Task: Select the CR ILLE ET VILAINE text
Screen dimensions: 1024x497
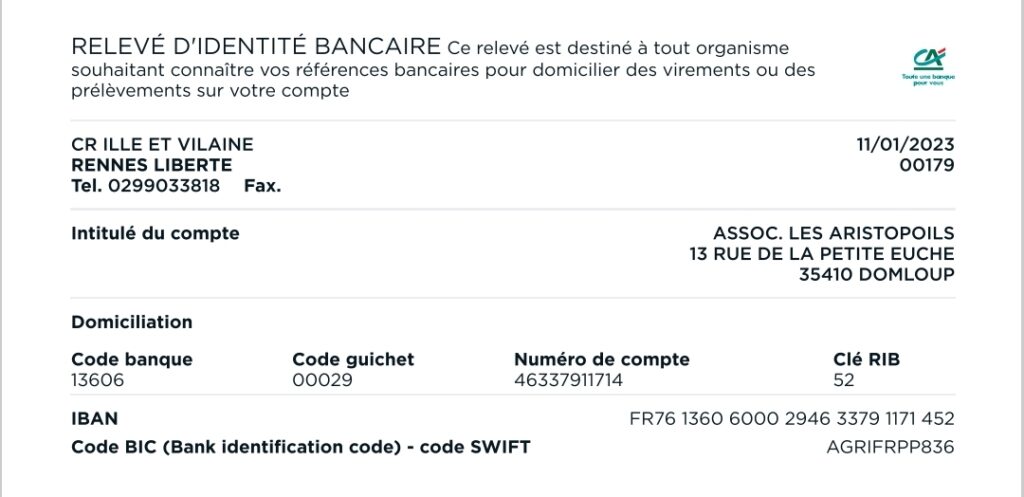Action: click(x=162, y=144)
